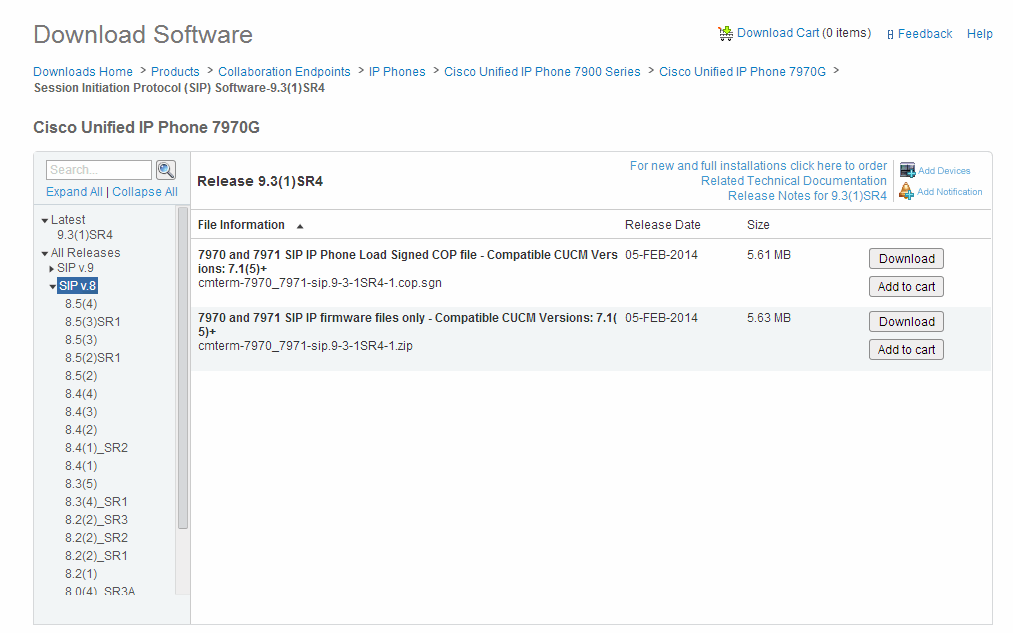
Task: Select release 8.4(4)
Action: click(x=81, y=394)
